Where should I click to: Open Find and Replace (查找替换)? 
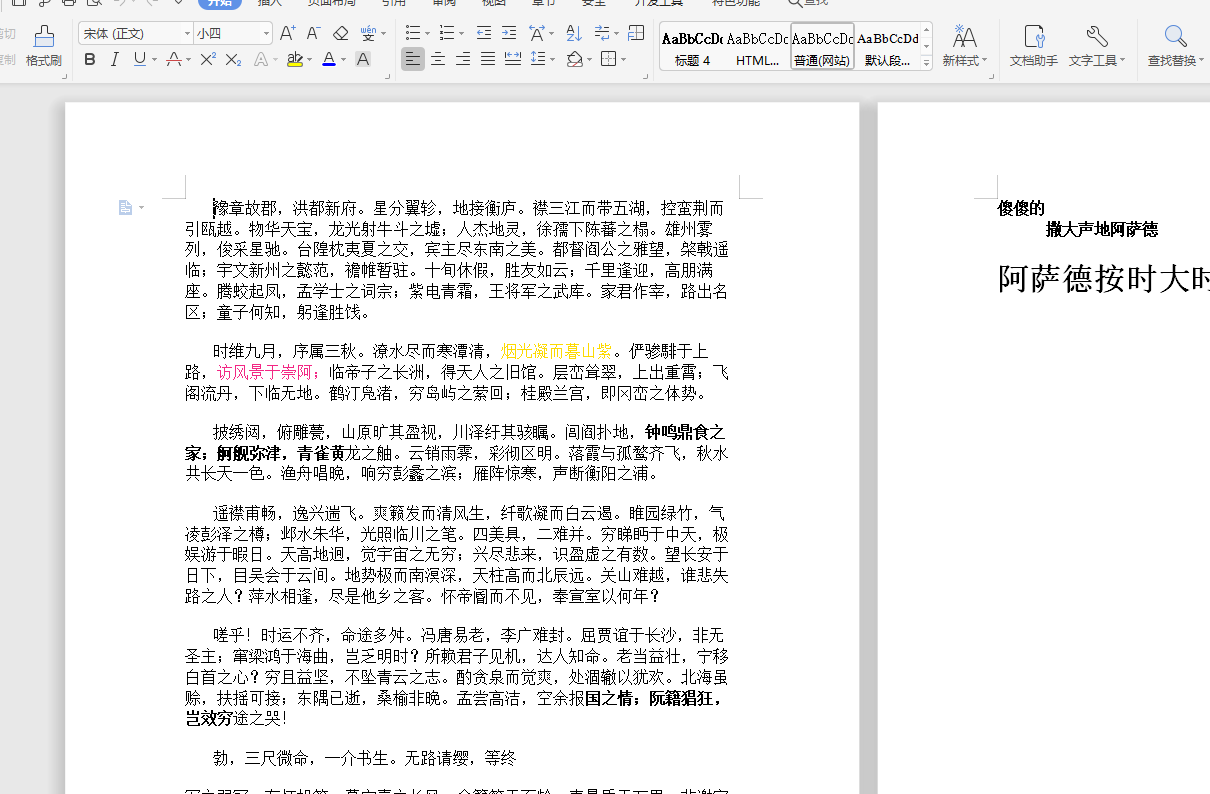point(1176,47)
